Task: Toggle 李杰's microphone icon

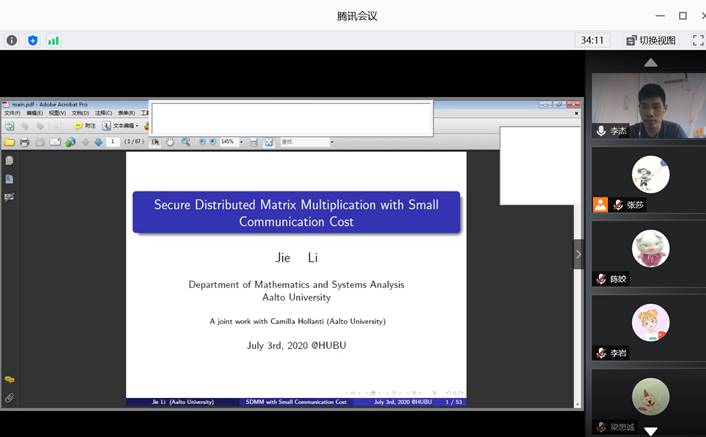Action: (601, 131)
